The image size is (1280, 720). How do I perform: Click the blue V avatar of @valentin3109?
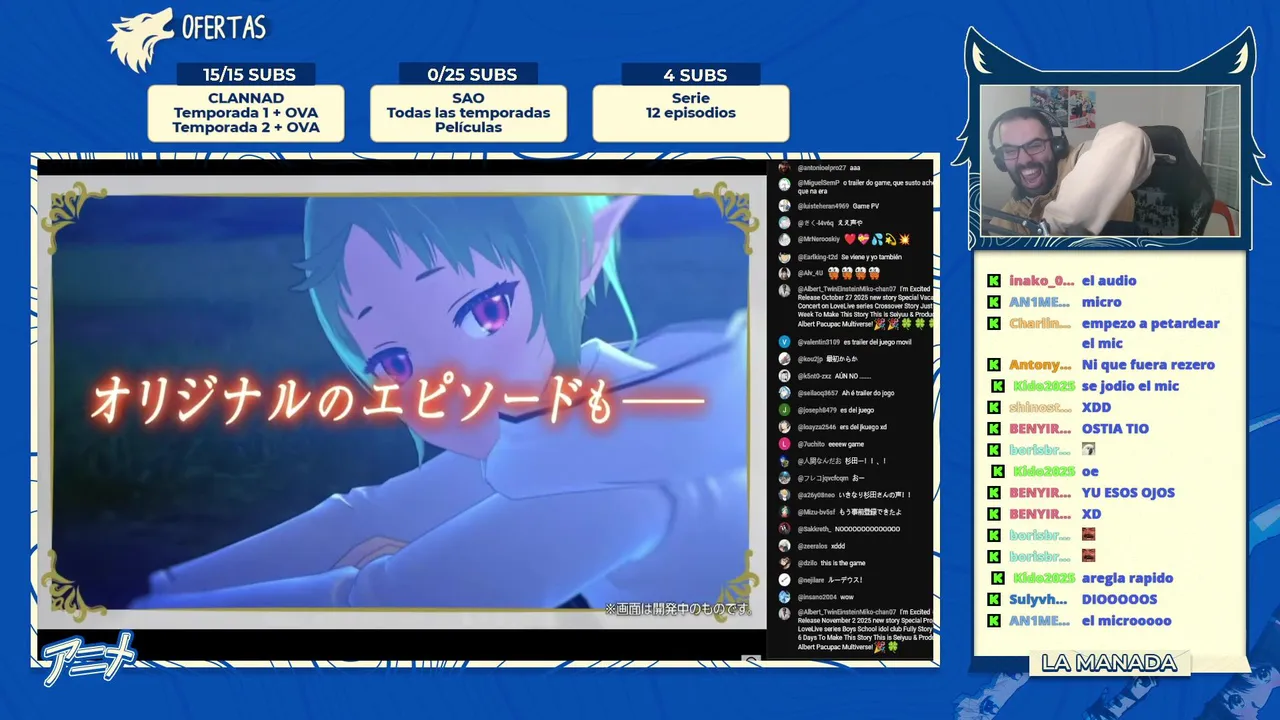coord(785,342)
